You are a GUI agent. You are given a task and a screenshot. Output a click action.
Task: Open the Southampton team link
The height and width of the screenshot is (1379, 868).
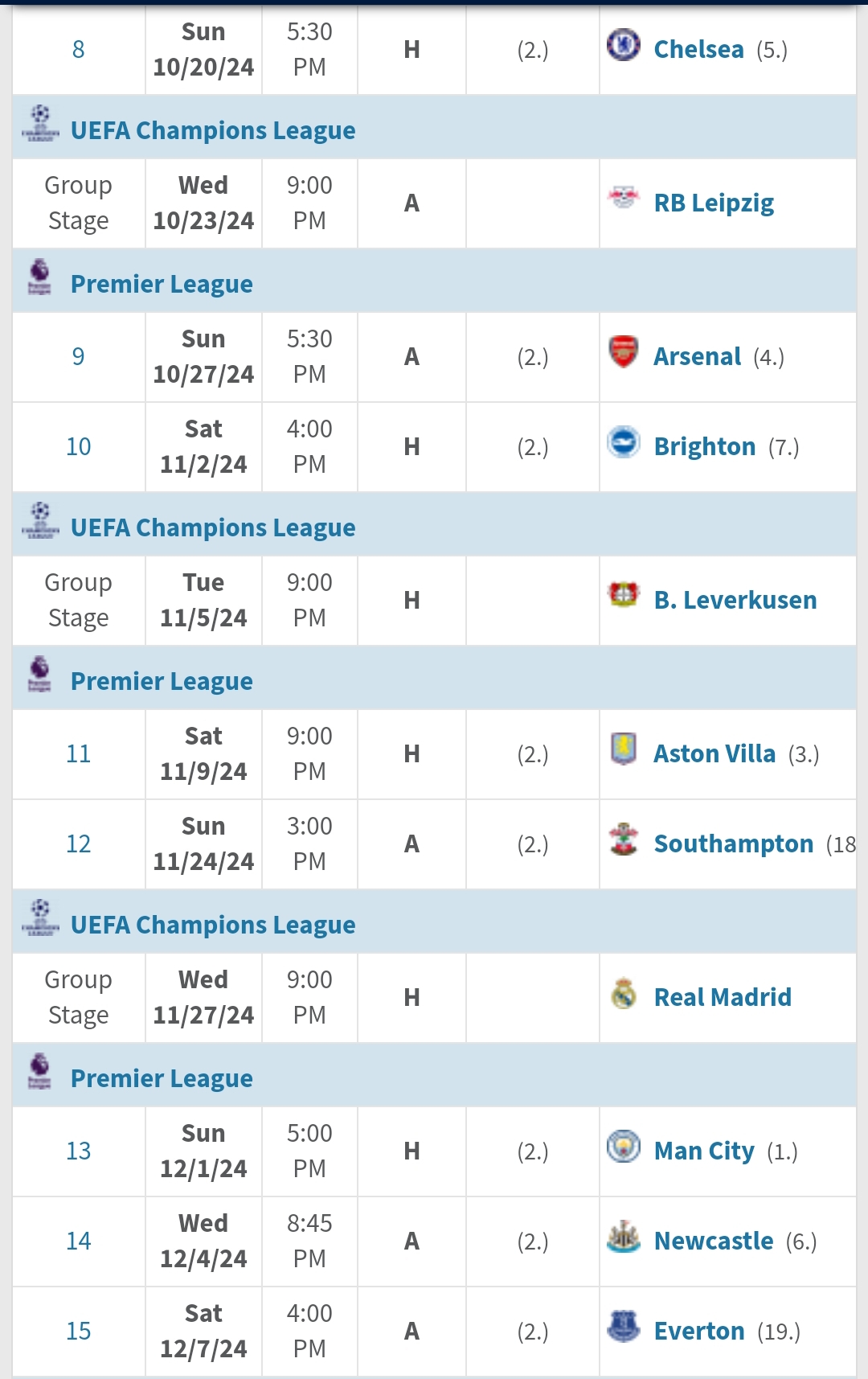733,843
